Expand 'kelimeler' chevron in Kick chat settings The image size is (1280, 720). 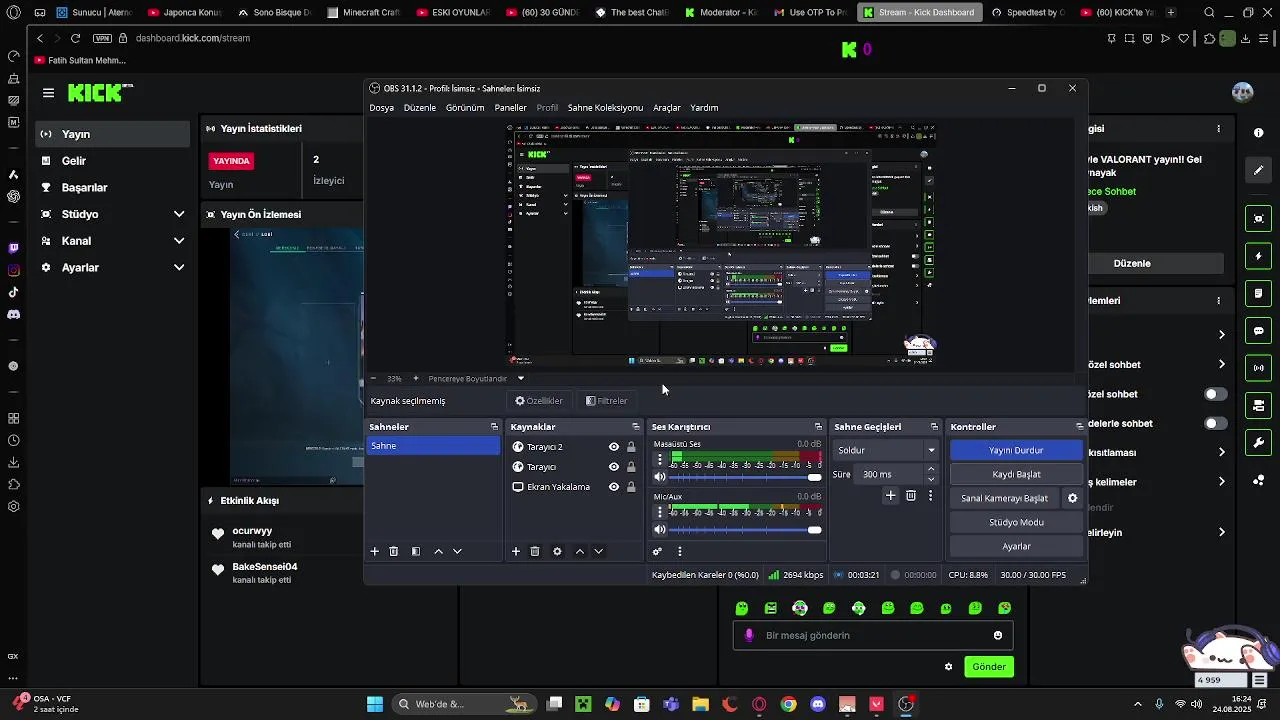pos(1221,481)
